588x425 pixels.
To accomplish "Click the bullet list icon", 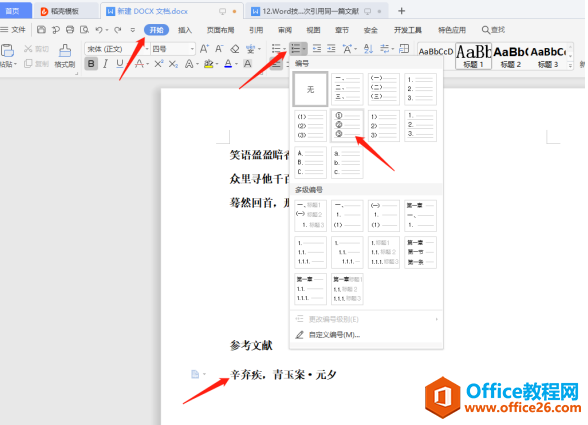I will point(276,48).
